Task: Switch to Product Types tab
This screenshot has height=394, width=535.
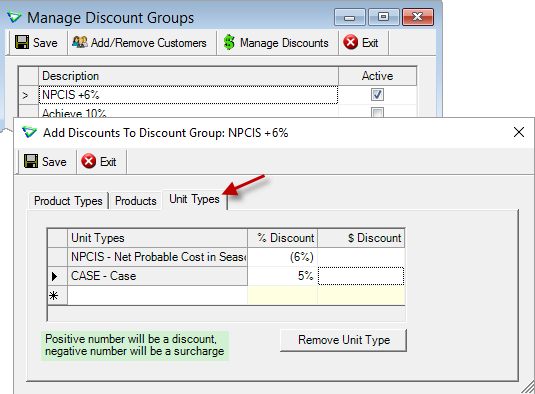Action: 68,201
